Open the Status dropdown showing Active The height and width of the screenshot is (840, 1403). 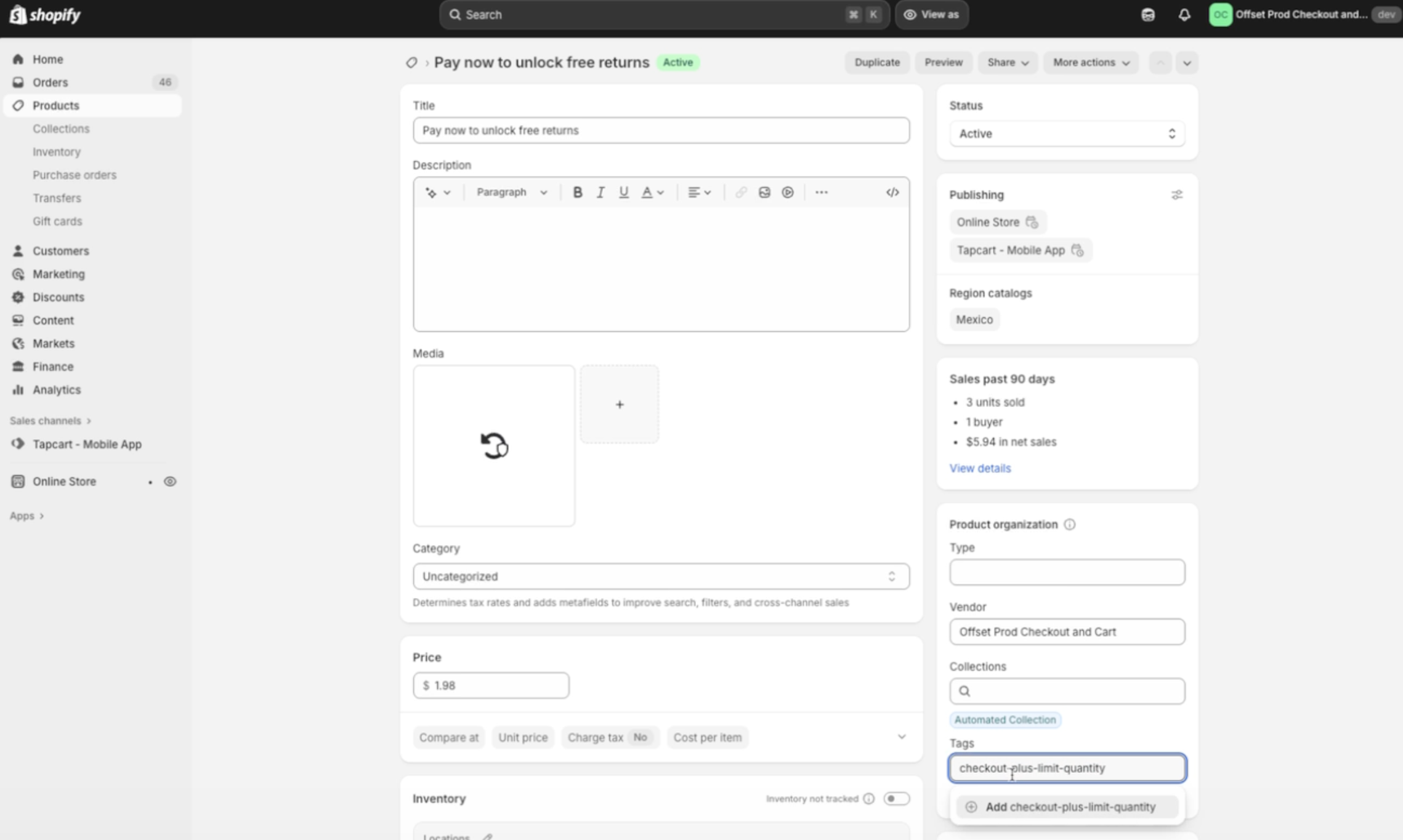(x=1066, y=134)
